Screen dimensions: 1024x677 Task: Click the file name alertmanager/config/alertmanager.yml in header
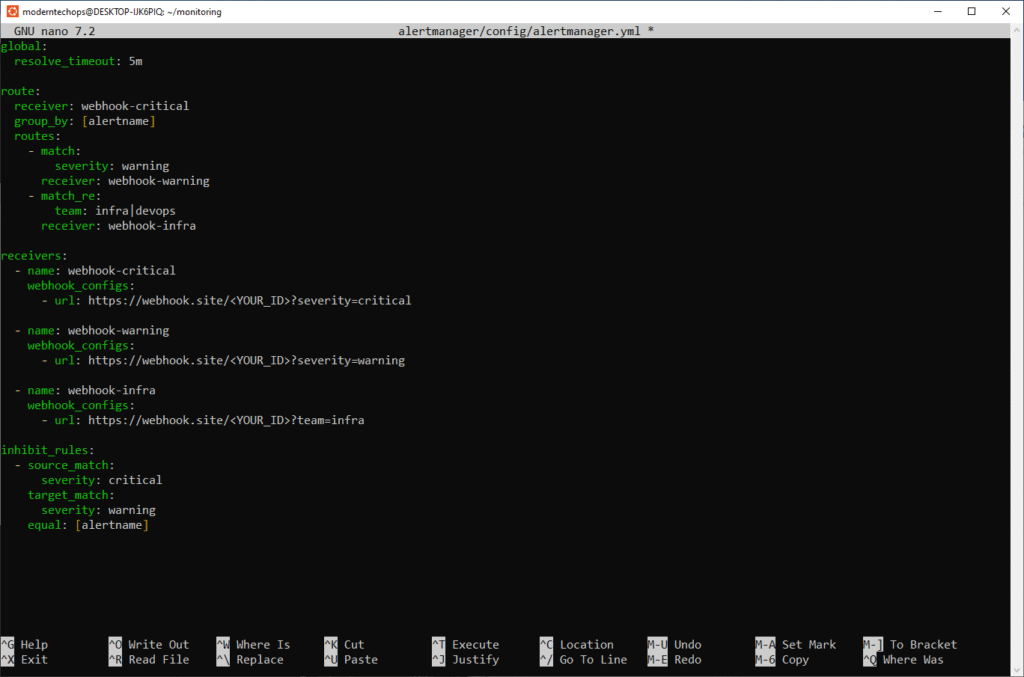[519, 31]
